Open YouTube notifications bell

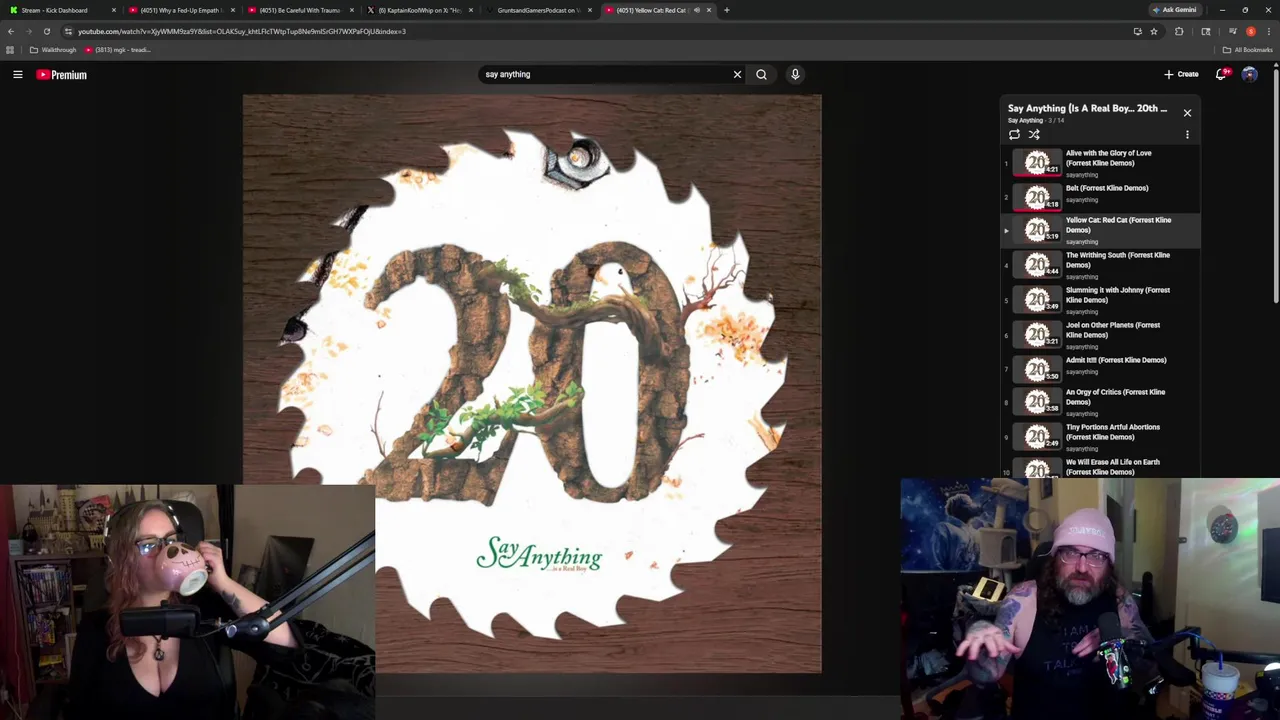1221,74
